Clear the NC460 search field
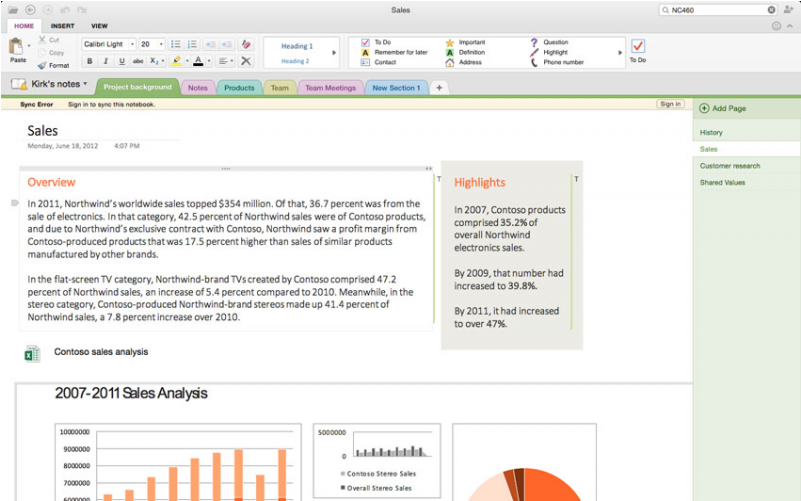 pos(771,10)
